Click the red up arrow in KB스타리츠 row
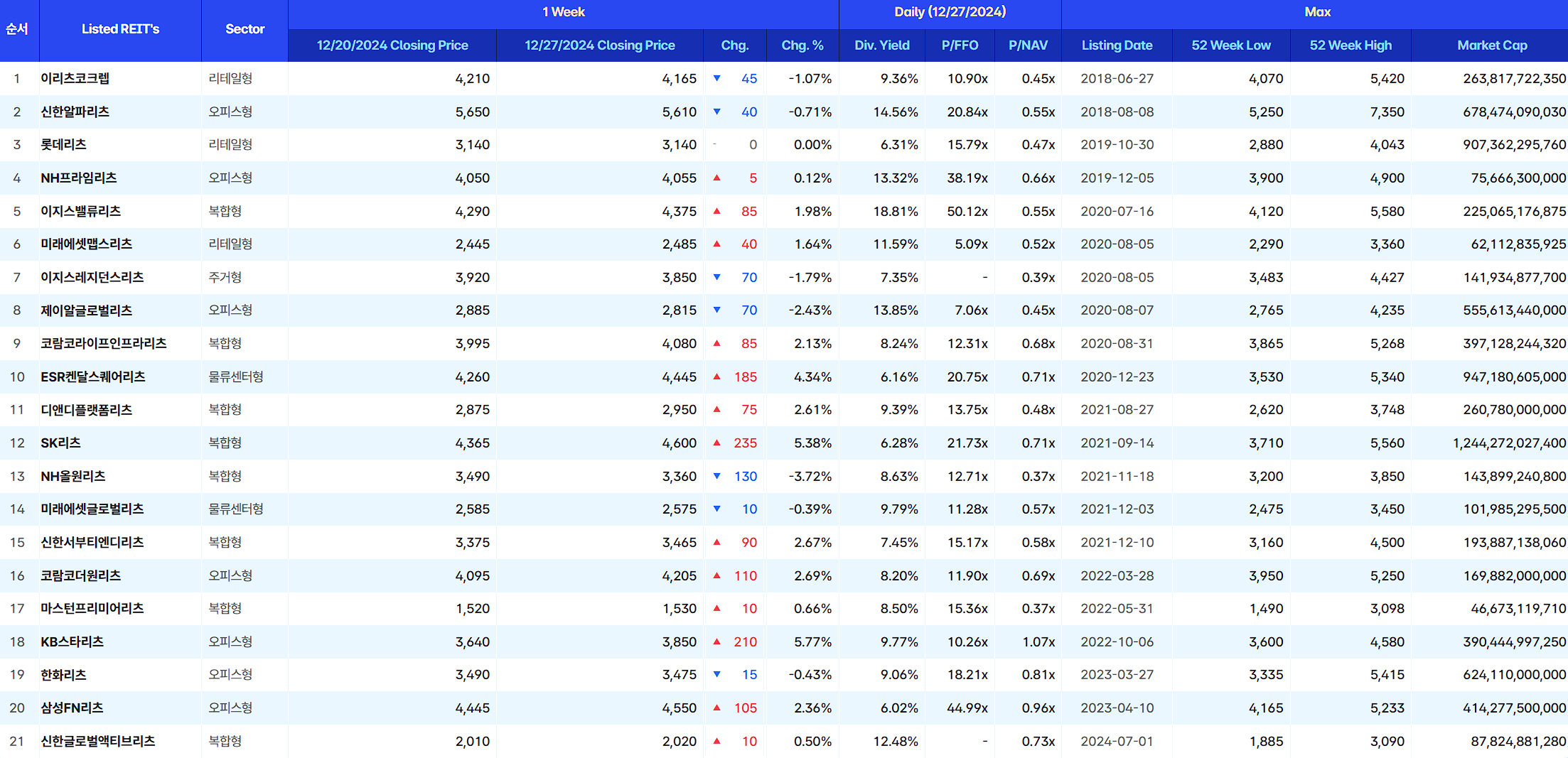Screen dimensions: 1568x758 point(716,641)
